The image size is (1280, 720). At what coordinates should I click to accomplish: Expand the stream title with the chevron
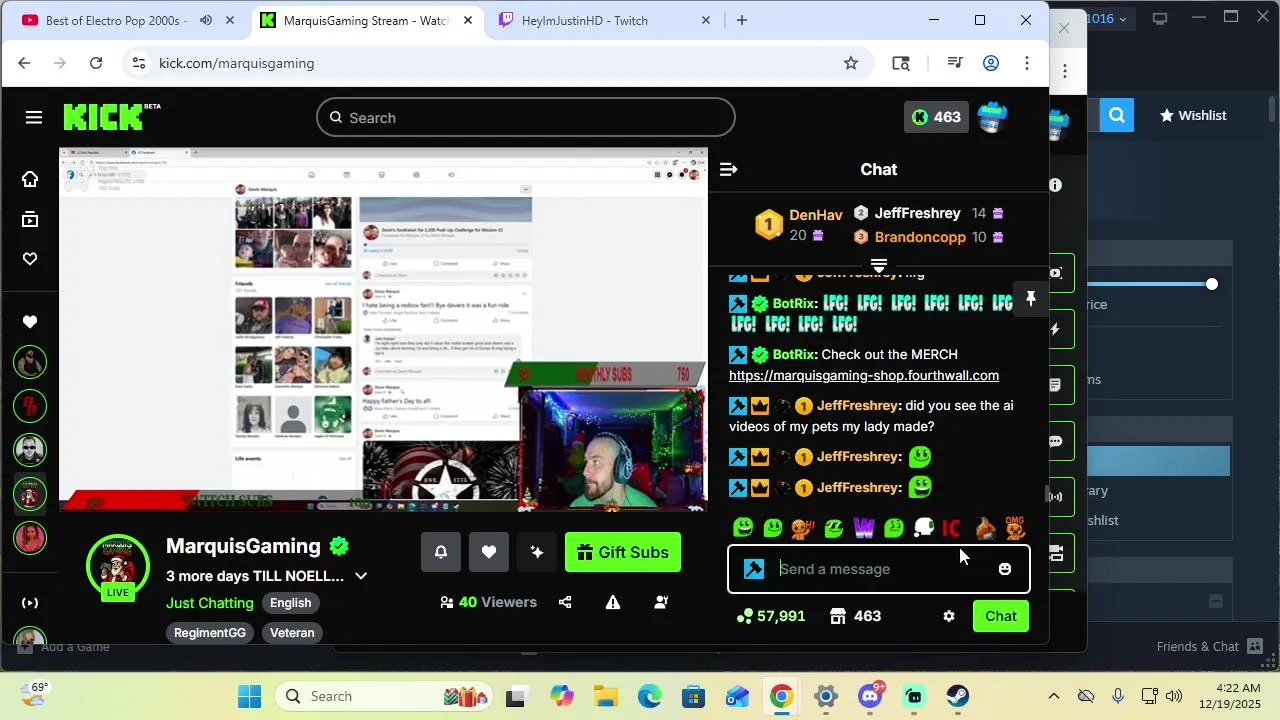(361, 576)
